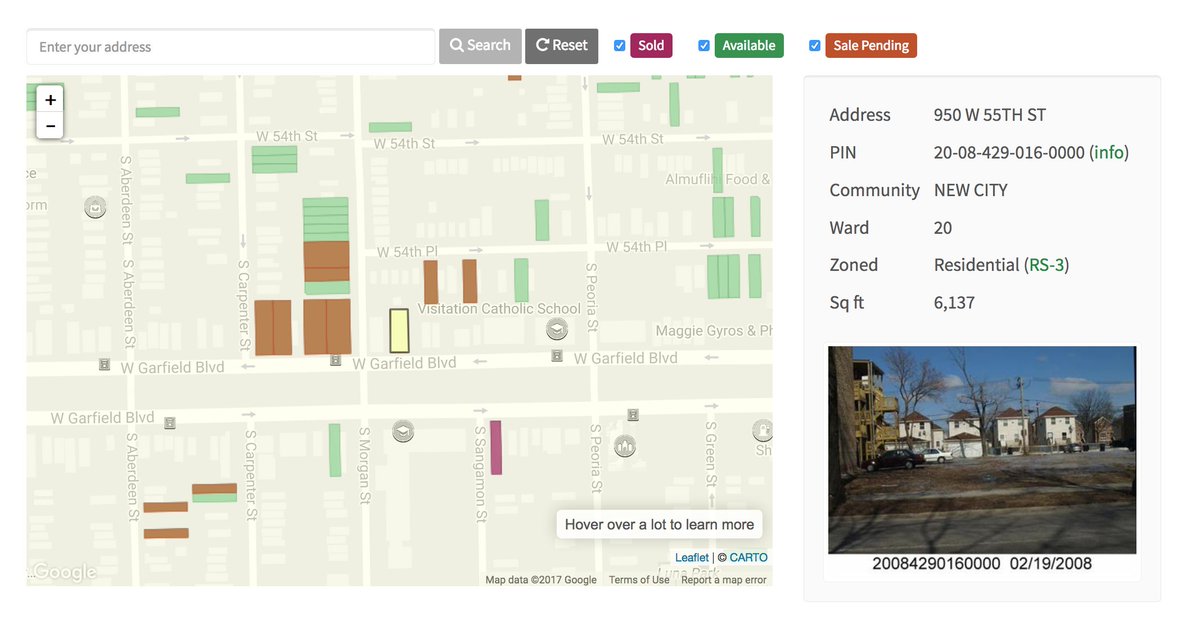Open the Leaflet attribution link
This screenshot has width=1200, height=625.
[x=692, y=558]
